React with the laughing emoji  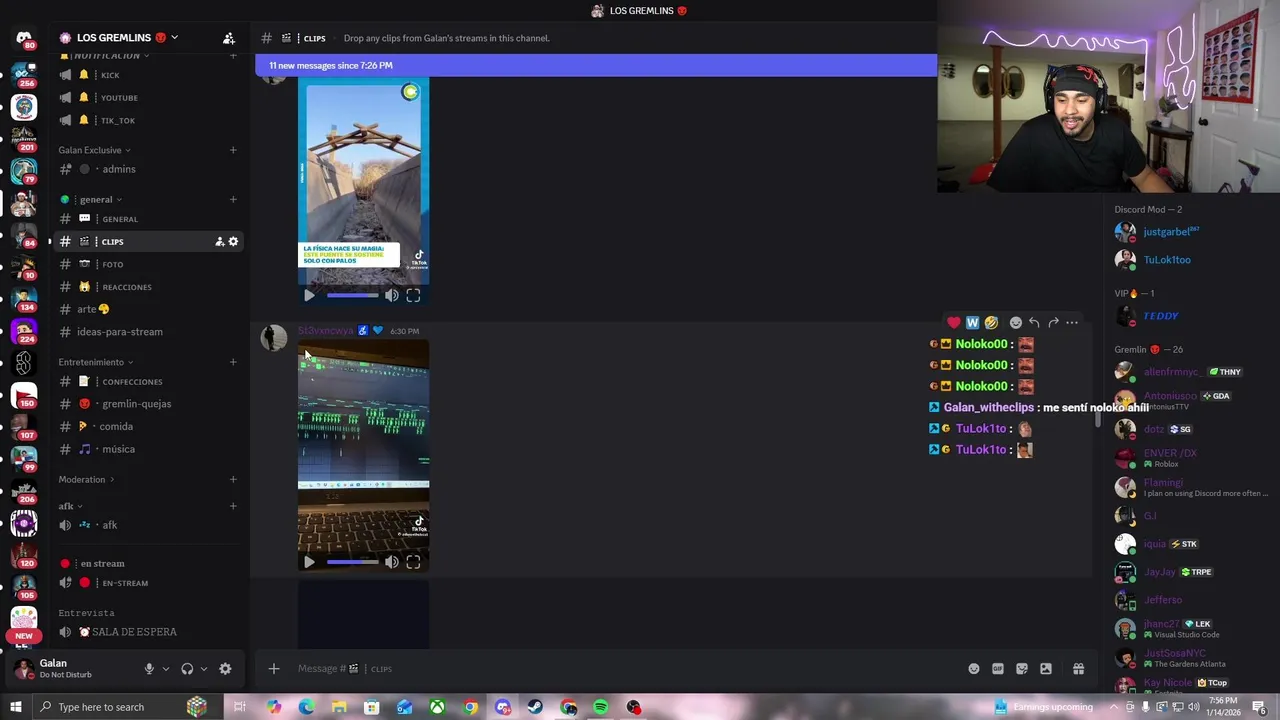click(991, 322)
